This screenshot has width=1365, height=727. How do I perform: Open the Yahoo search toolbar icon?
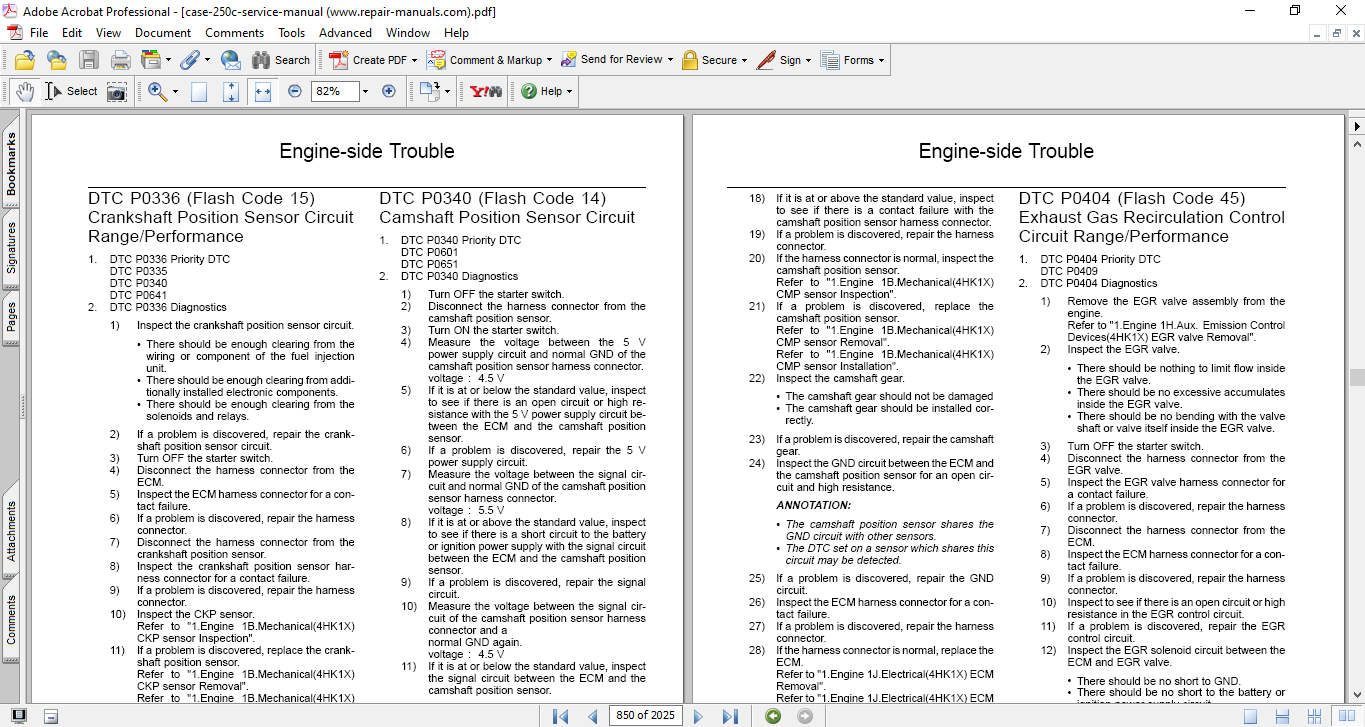(x=486, y=91)
